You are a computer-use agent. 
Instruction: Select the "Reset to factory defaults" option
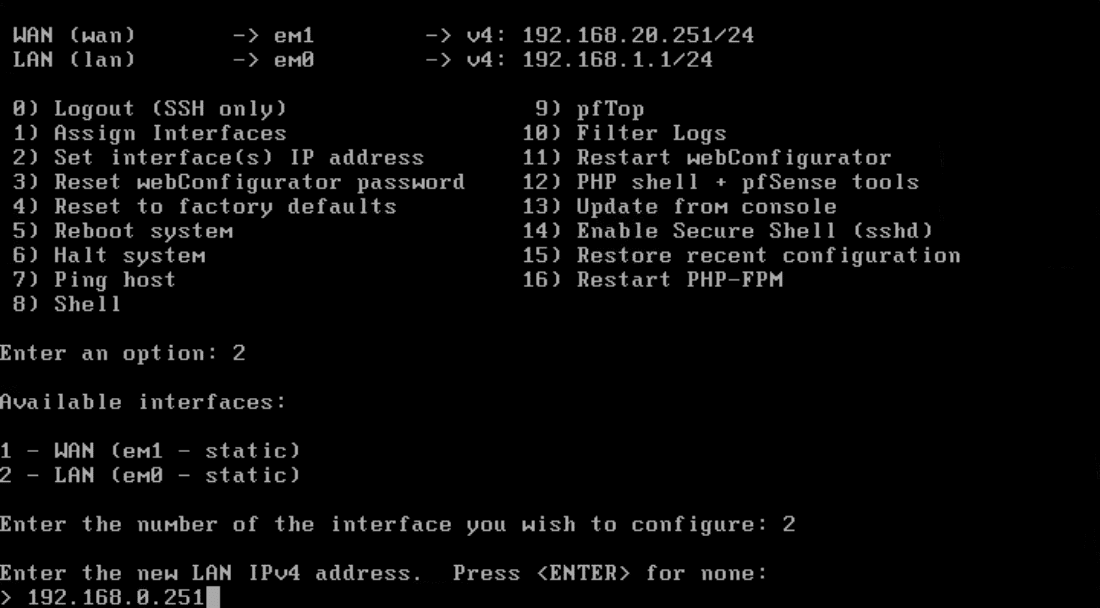tap(225, 207)
